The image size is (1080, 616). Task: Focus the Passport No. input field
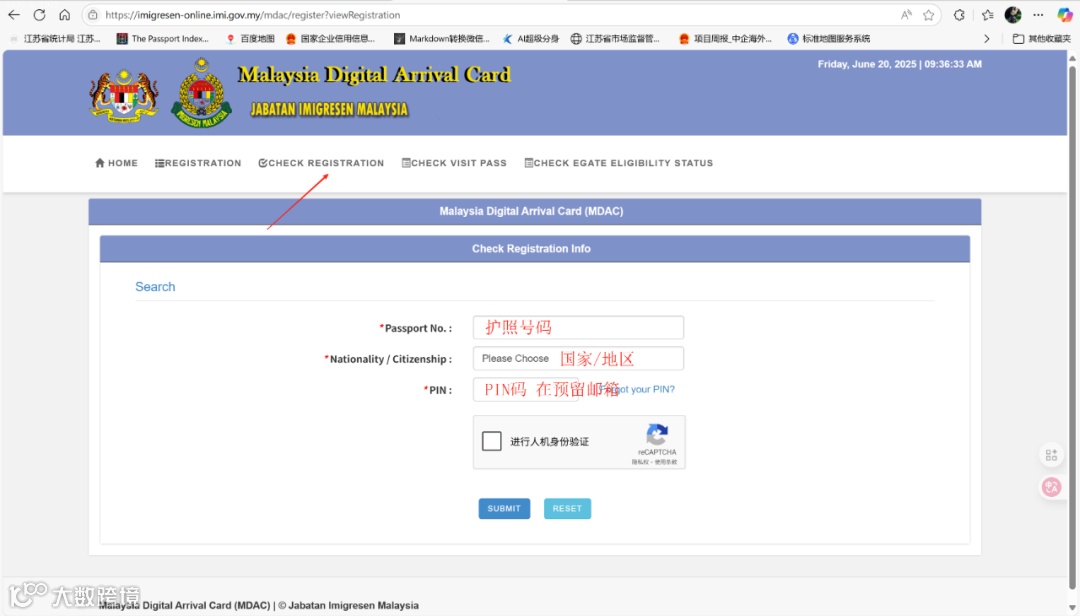click(x=579, y=327)
